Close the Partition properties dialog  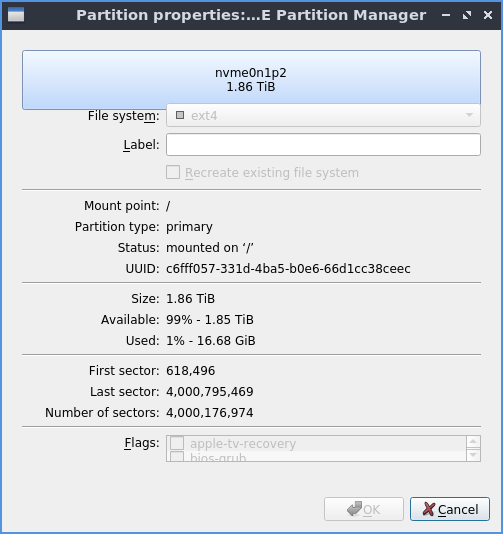click(x=488, y=15)
